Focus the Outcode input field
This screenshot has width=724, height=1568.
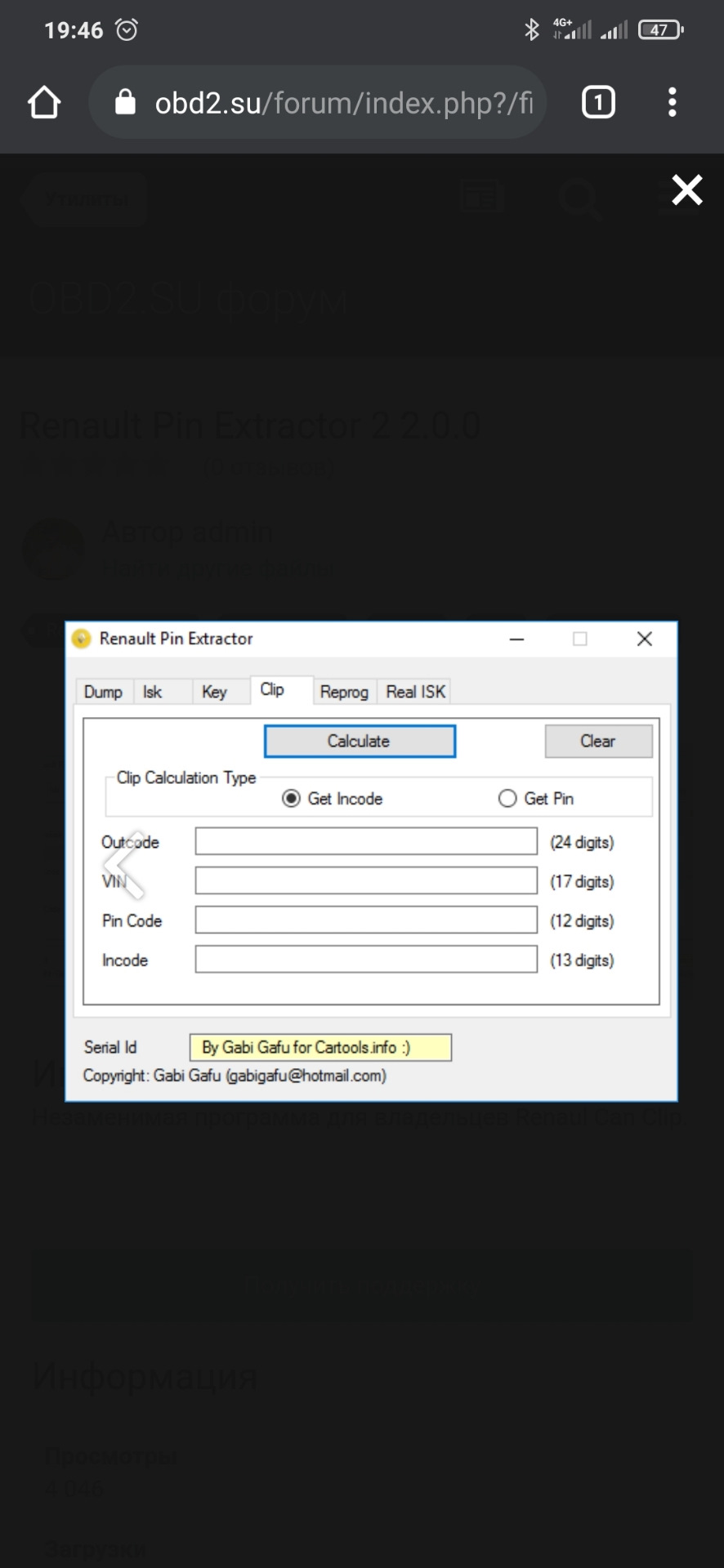pyautogui.click(x=366, y=841)
